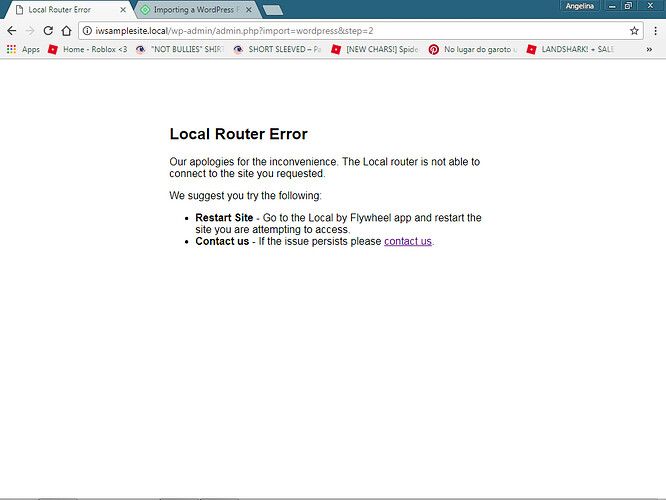
Task: Open the '"NOT BULLIES" SHIRT' bookmark
Action: coord(180,49)
